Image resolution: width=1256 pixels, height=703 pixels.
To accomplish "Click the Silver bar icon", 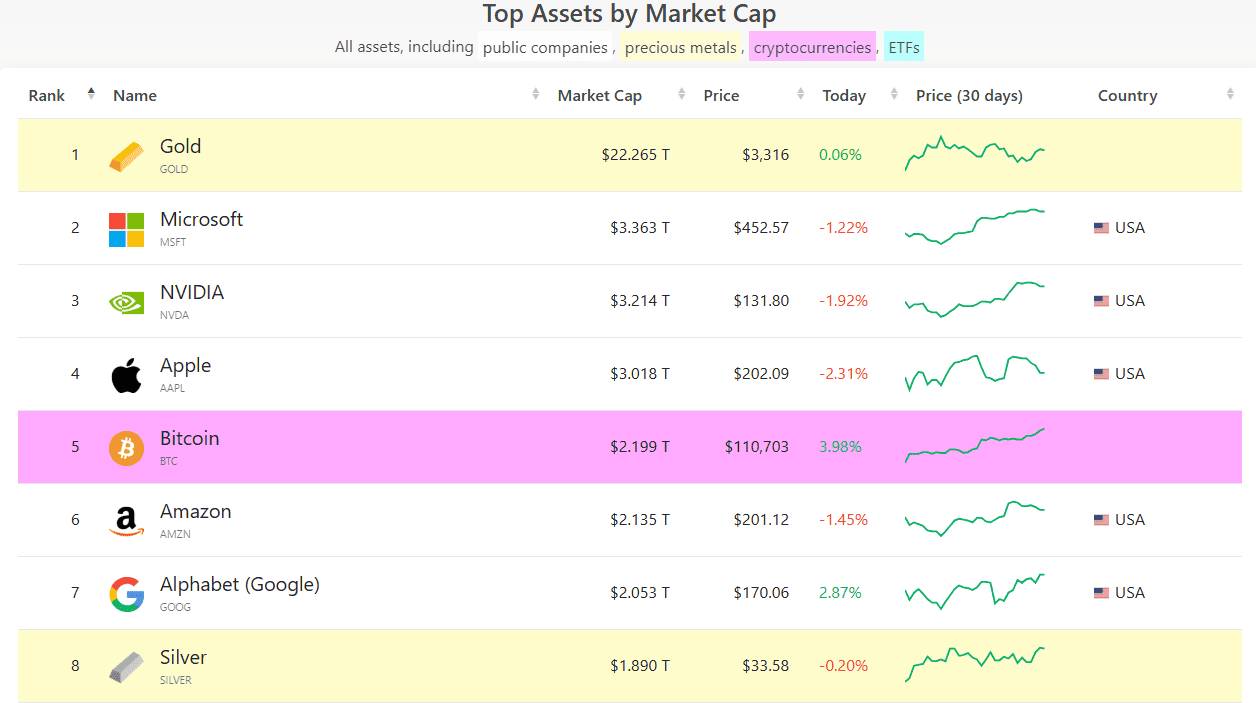I will (x=126, y=667).
